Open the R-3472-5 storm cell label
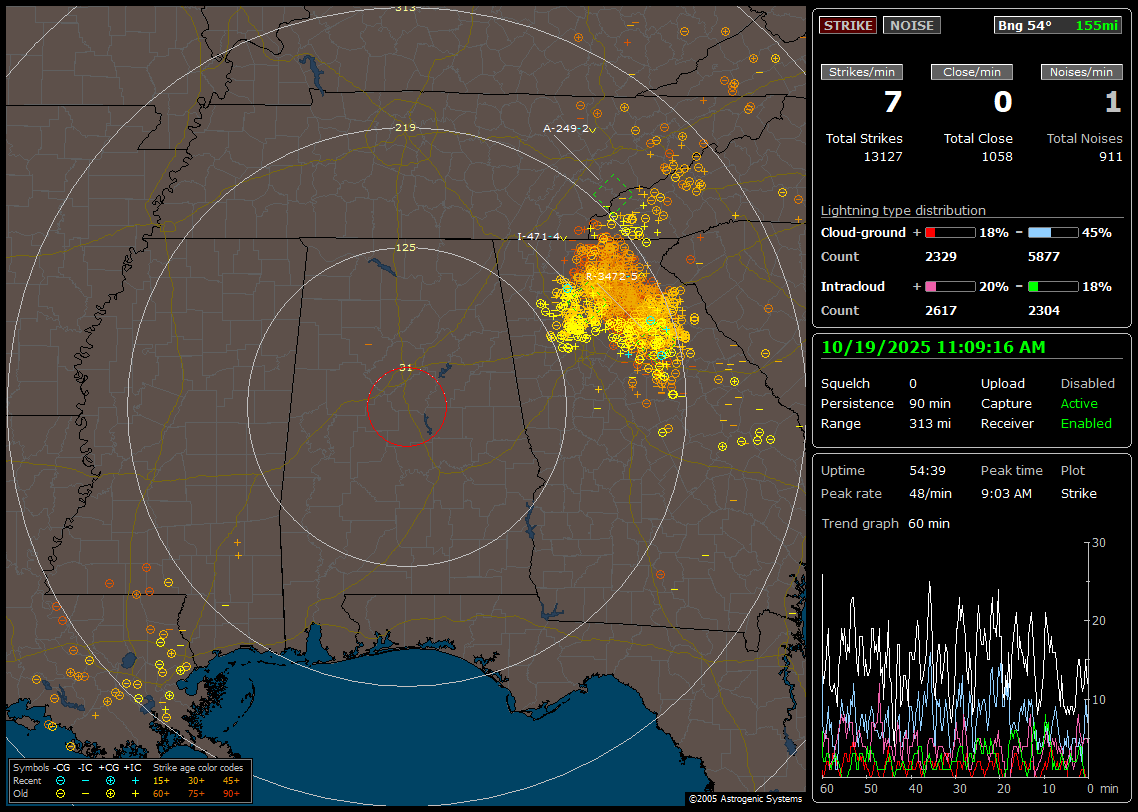Screen dimensions: 1138x812 click(610, 275)
